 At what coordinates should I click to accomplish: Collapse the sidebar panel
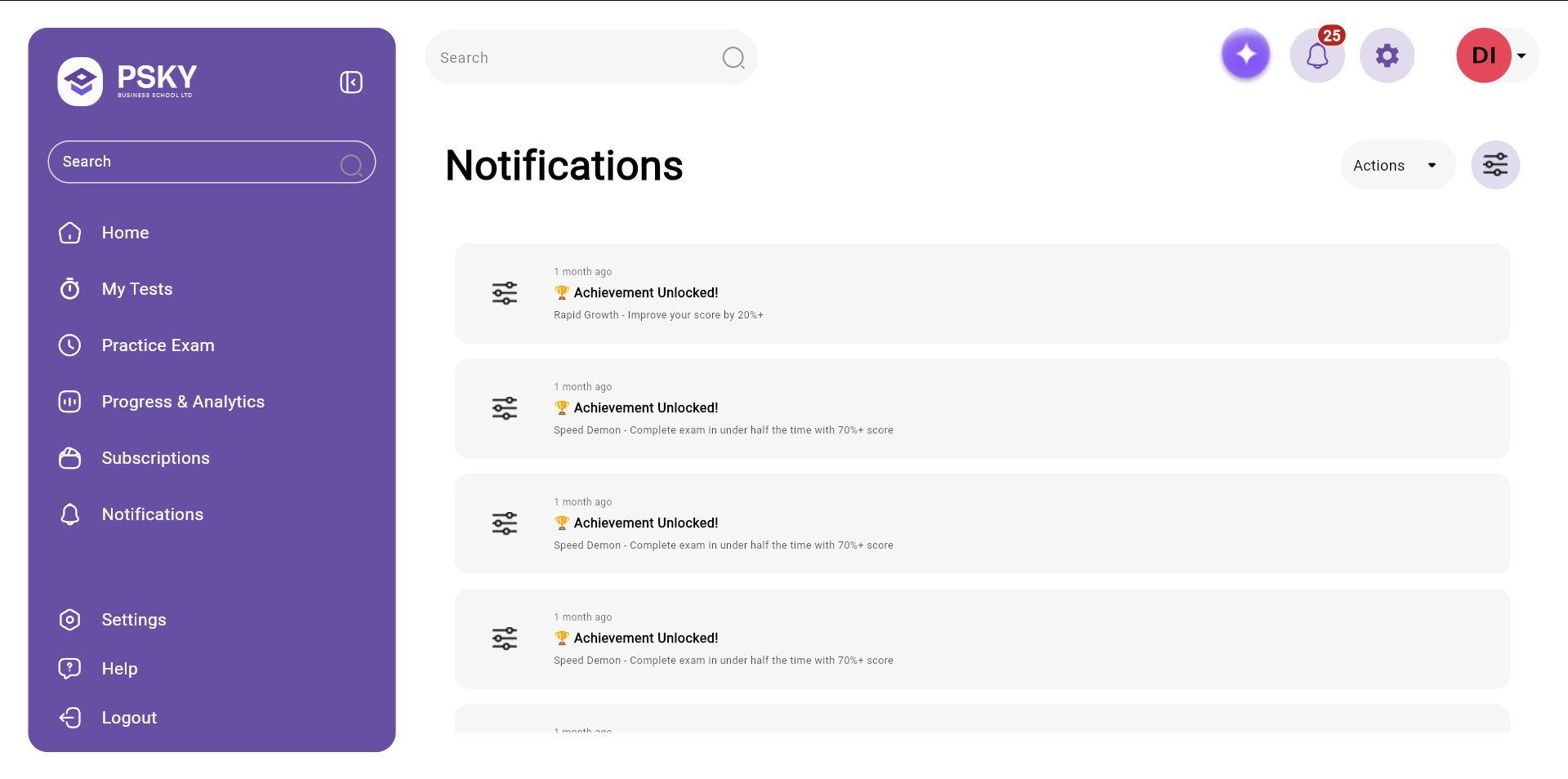point(351,82)
